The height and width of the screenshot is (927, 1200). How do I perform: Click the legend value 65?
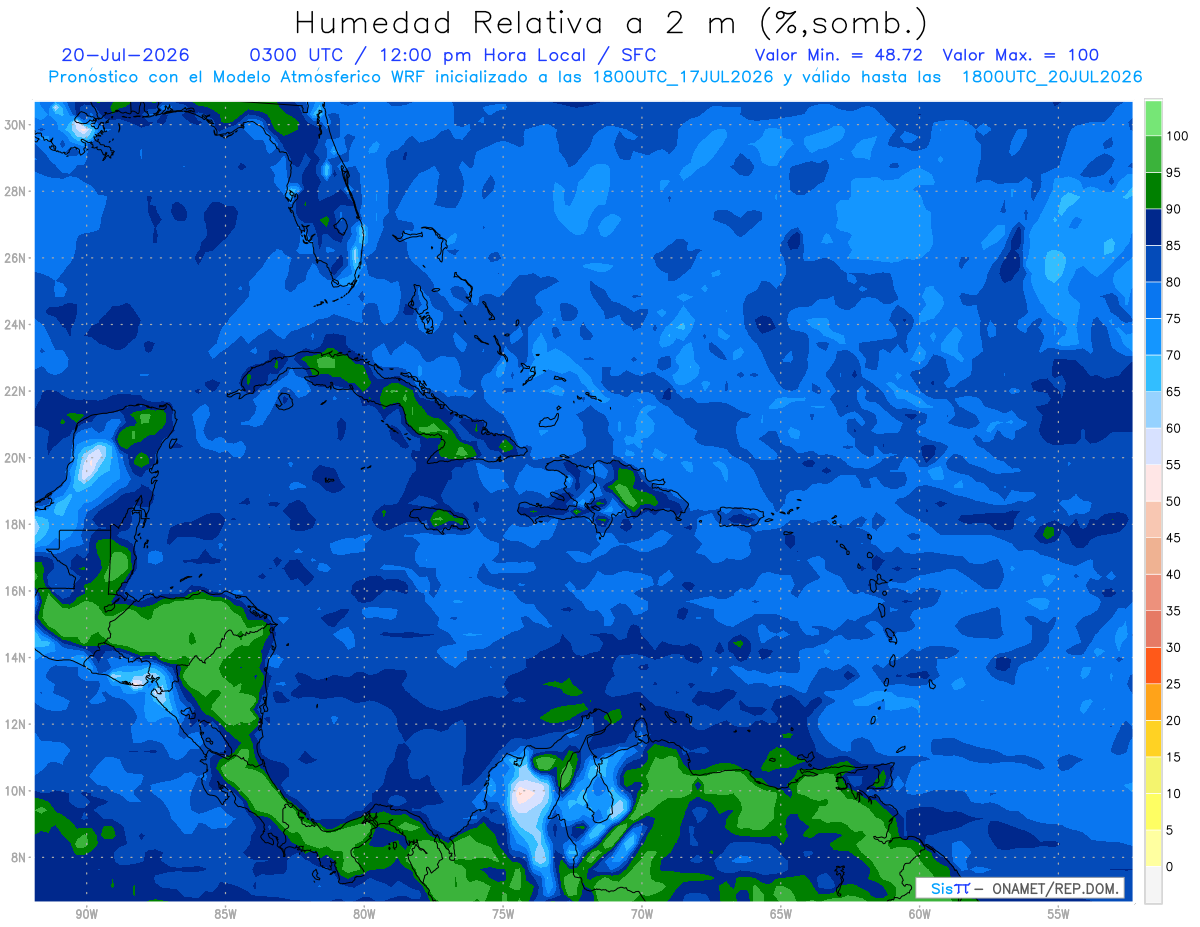pyautogui.click(x=1173, y=392)
